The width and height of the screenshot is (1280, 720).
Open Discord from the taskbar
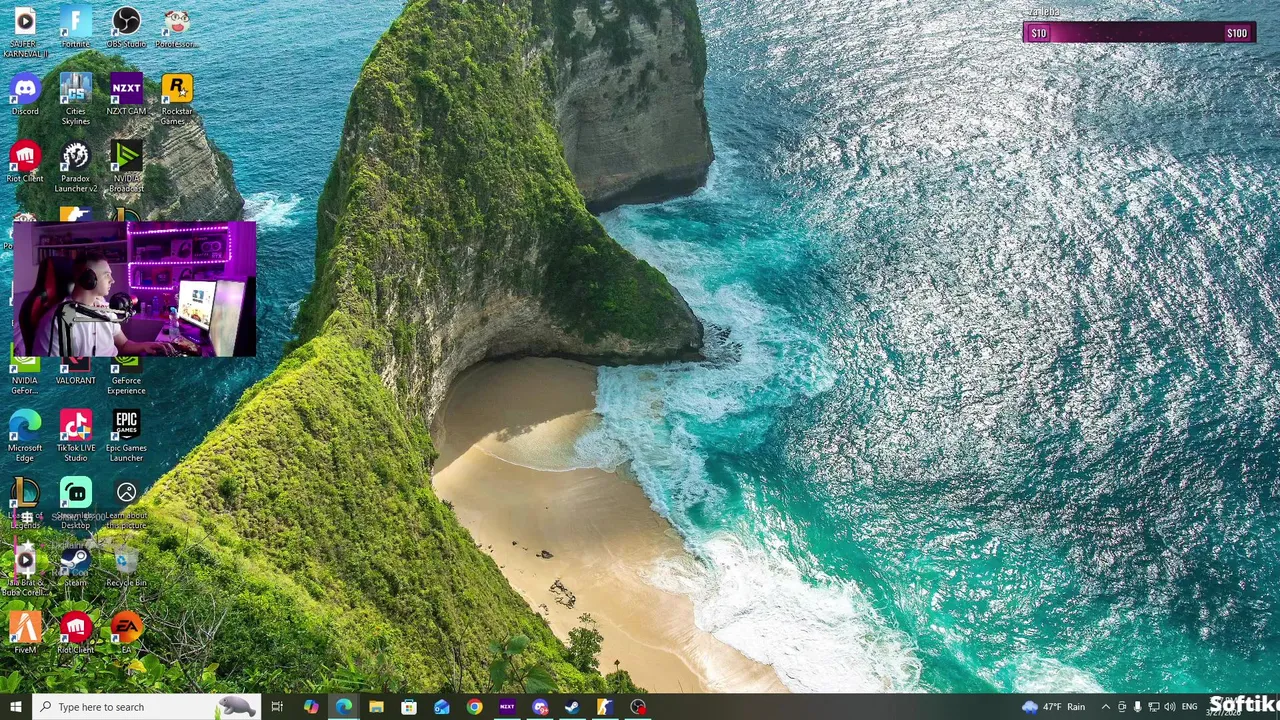point(540,707)
